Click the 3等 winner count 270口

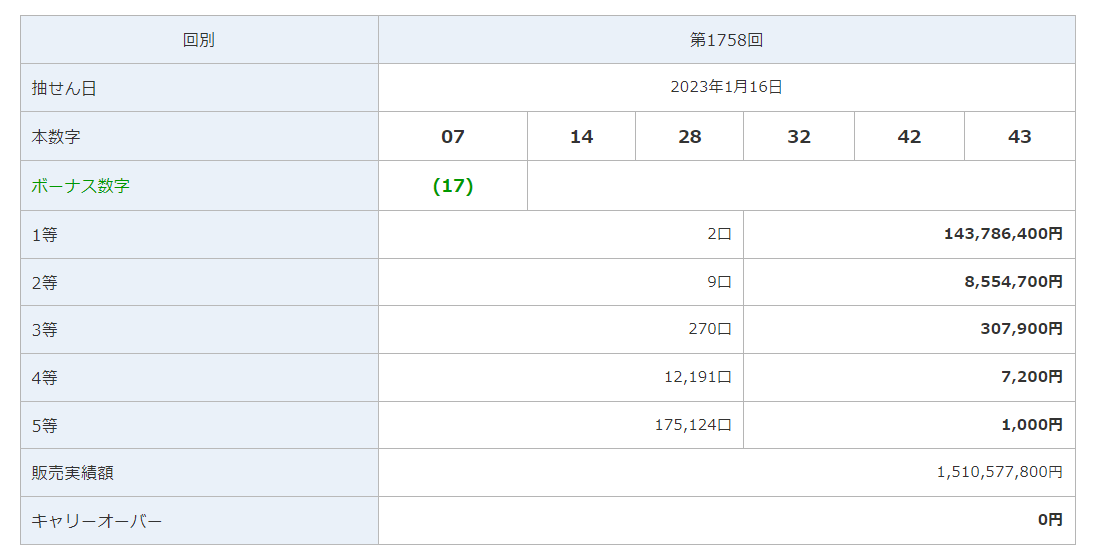[710, 329]
